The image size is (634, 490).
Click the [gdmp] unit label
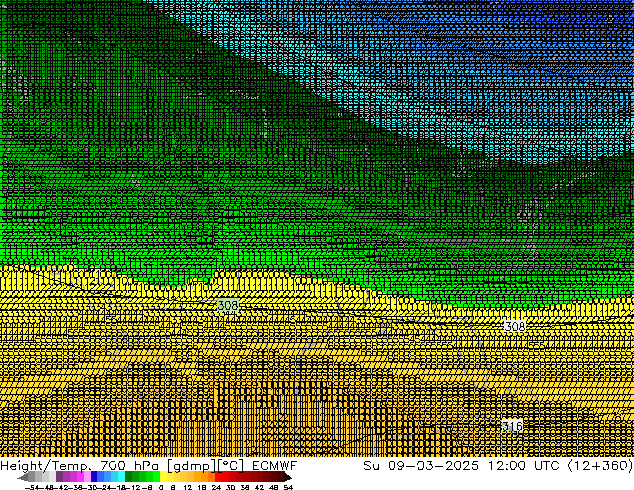192,466
